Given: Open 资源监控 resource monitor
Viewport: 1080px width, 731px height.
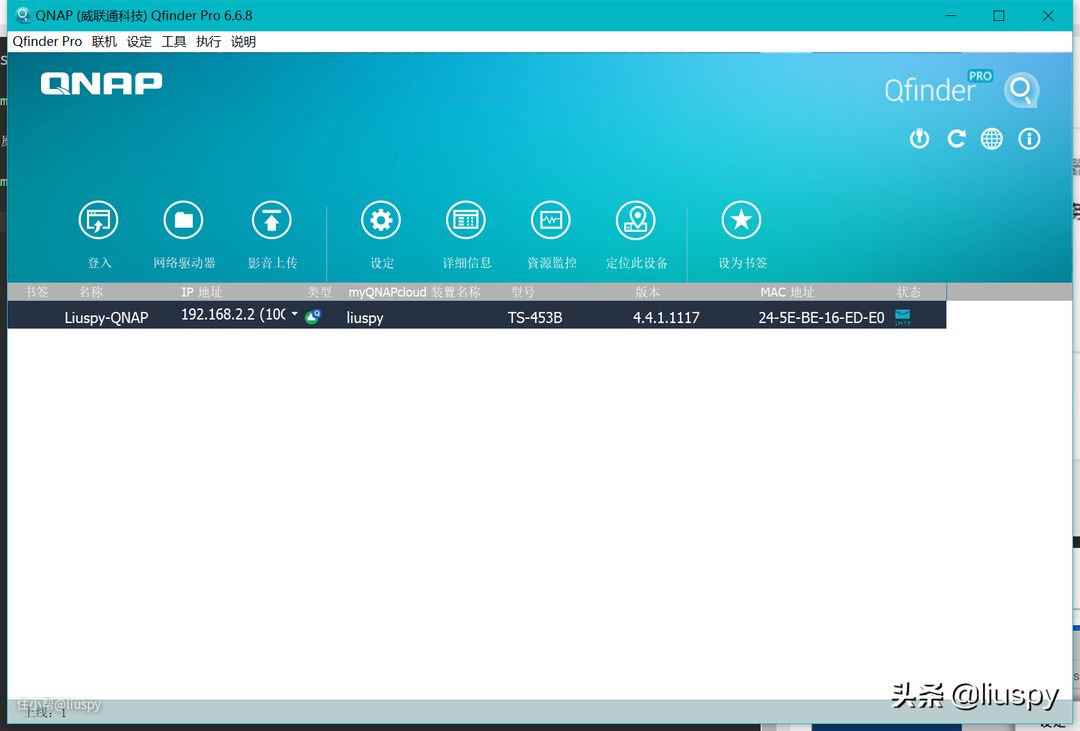Looking at the screenshot, I should coord(551,221).
